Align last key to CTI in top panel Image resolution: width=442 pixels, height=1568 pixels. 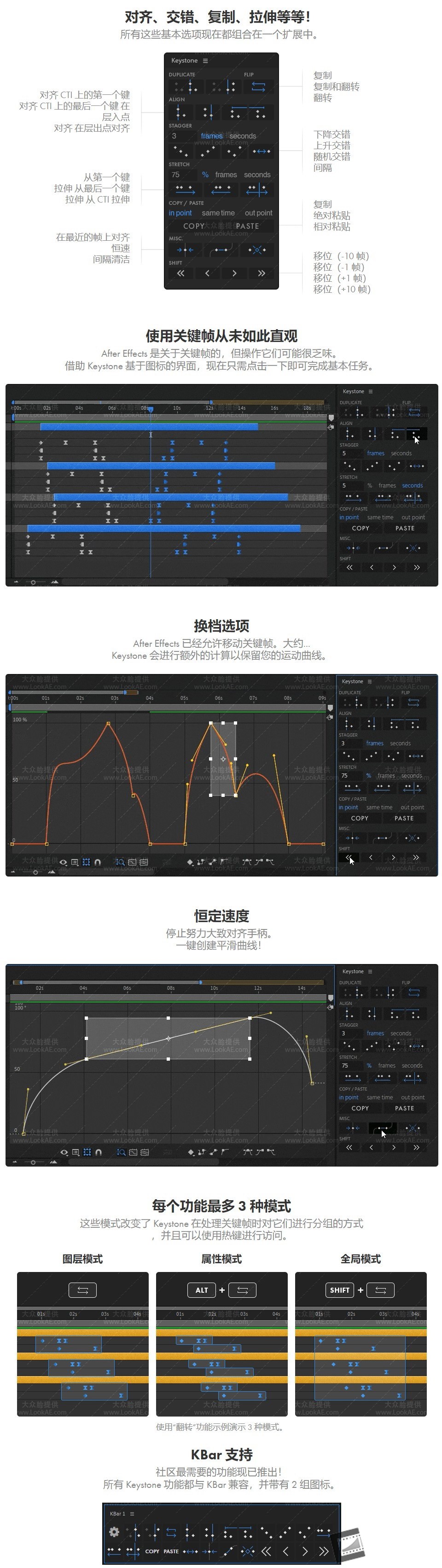tap(208, 113)
